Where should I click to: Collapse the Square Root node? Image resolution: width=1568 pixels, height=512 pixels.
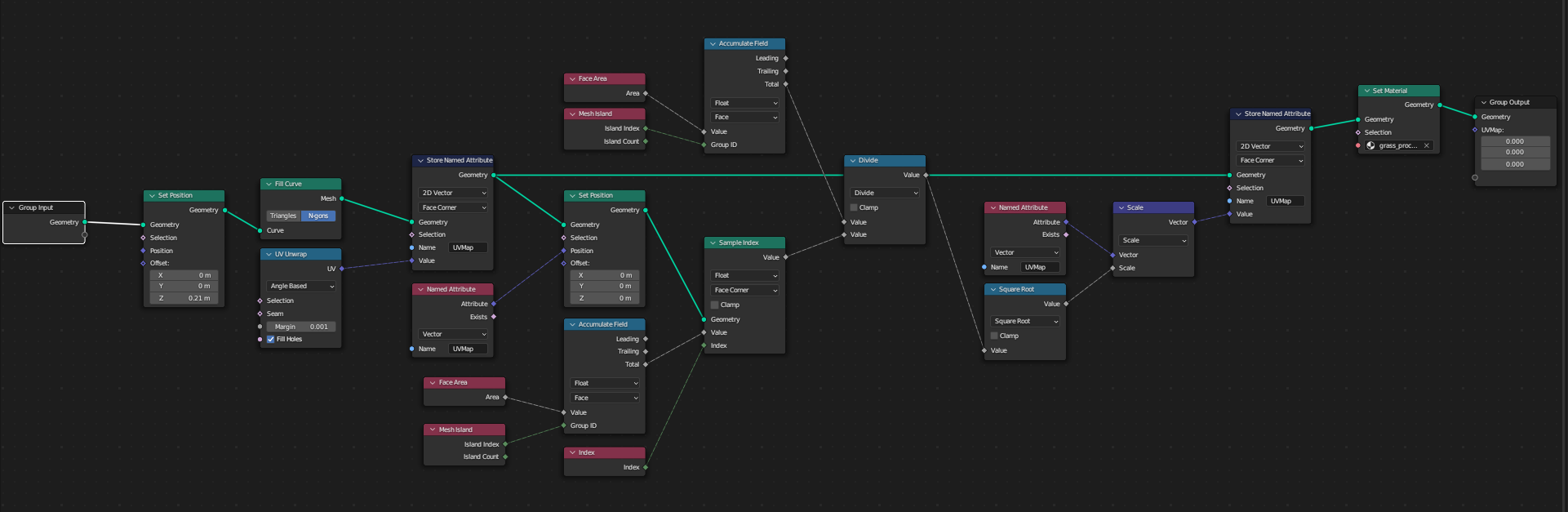point(993,289)
